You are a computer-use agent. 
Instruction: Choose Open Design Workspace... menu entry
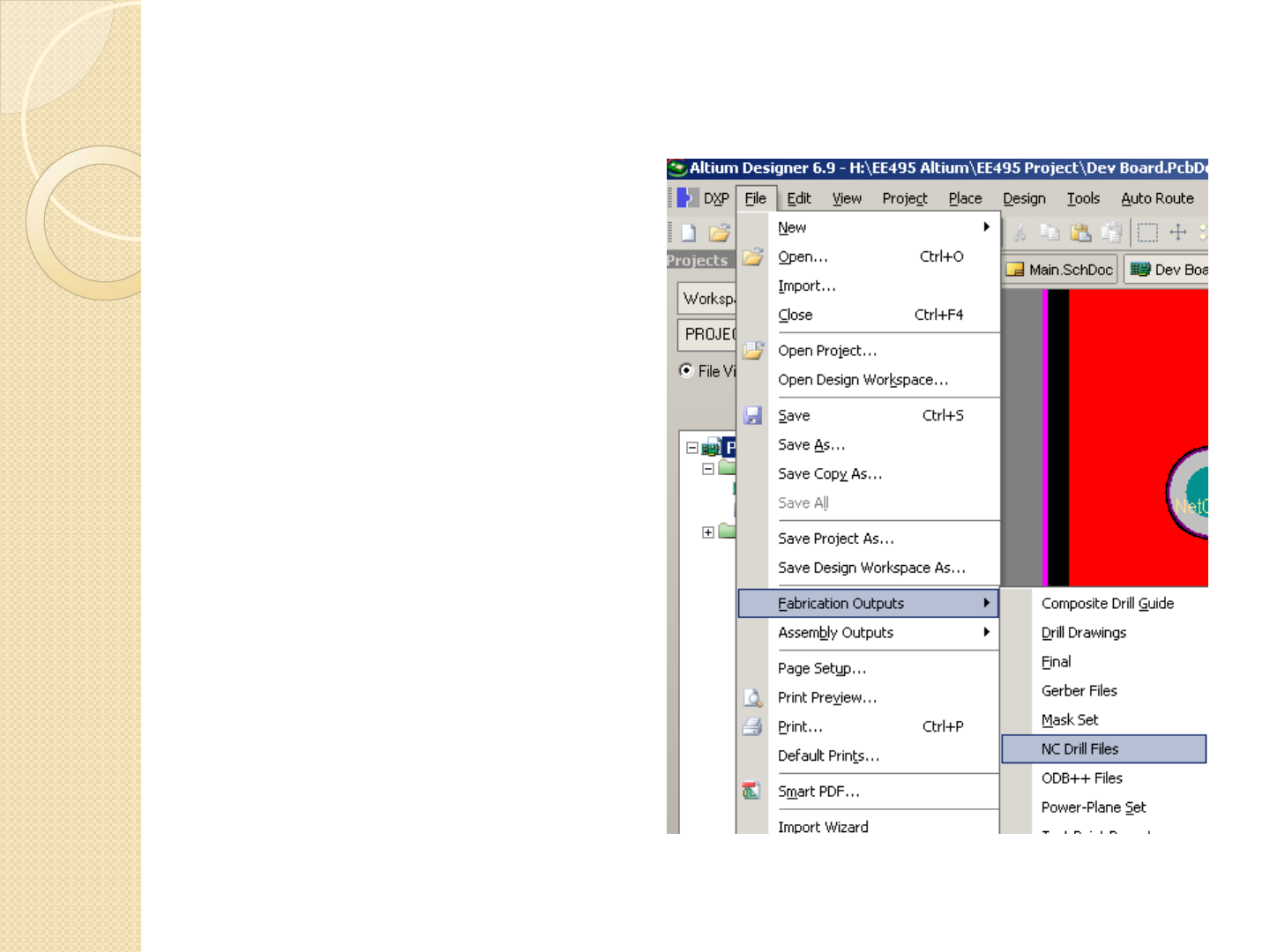869,380
